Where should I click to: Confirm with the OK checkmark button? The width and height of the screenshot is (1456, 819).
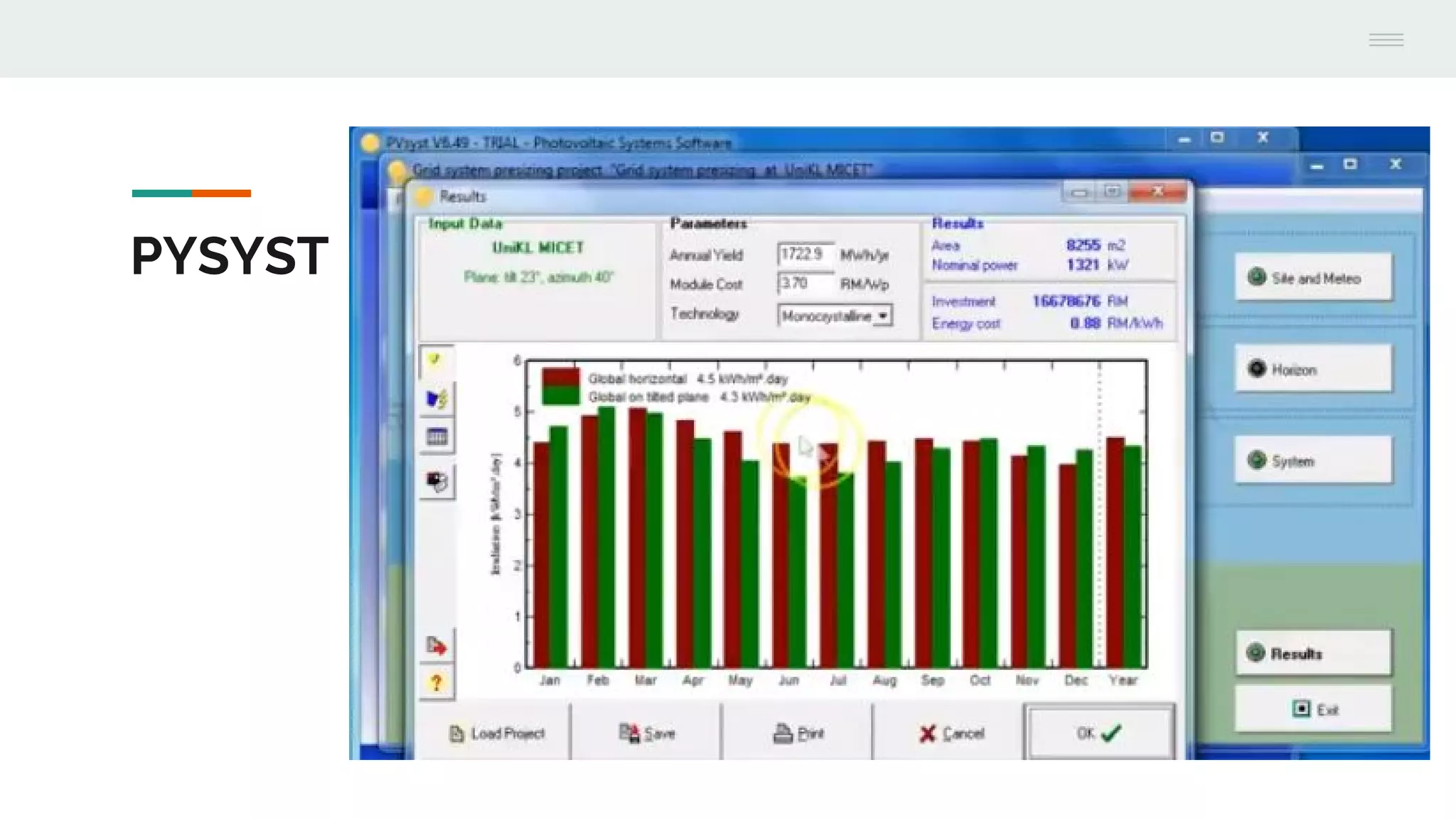coord(1098,733)
